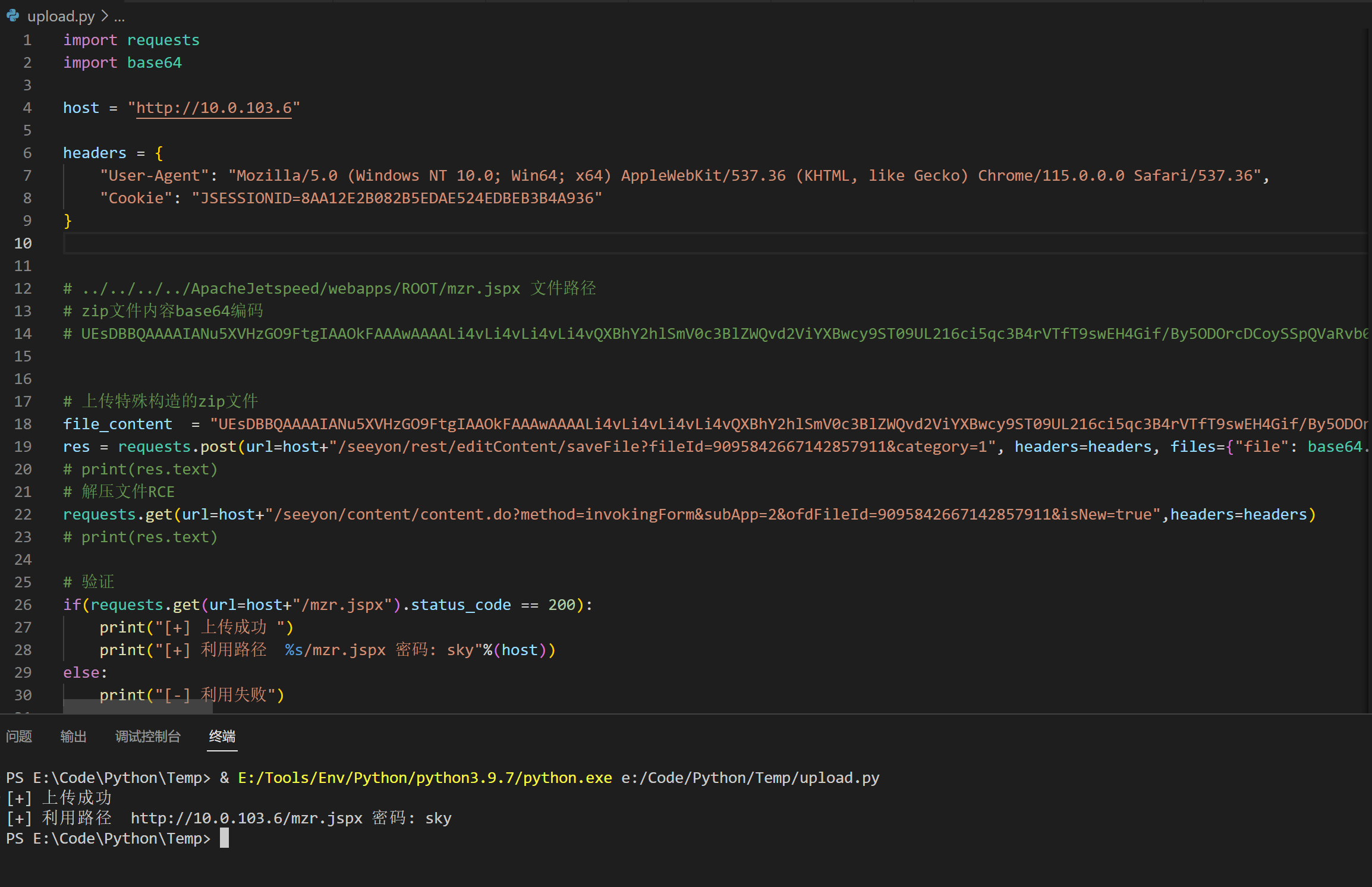Click the requests module name on line 1
1372x887 pixels.
pyautogui.click(x=163, y=40)
